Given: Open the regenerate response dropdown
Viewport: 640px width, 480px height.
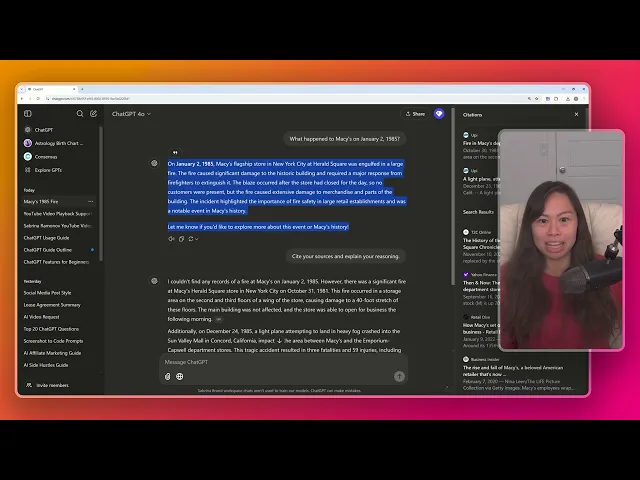Looking at the screenshot, I should [193, 239].
